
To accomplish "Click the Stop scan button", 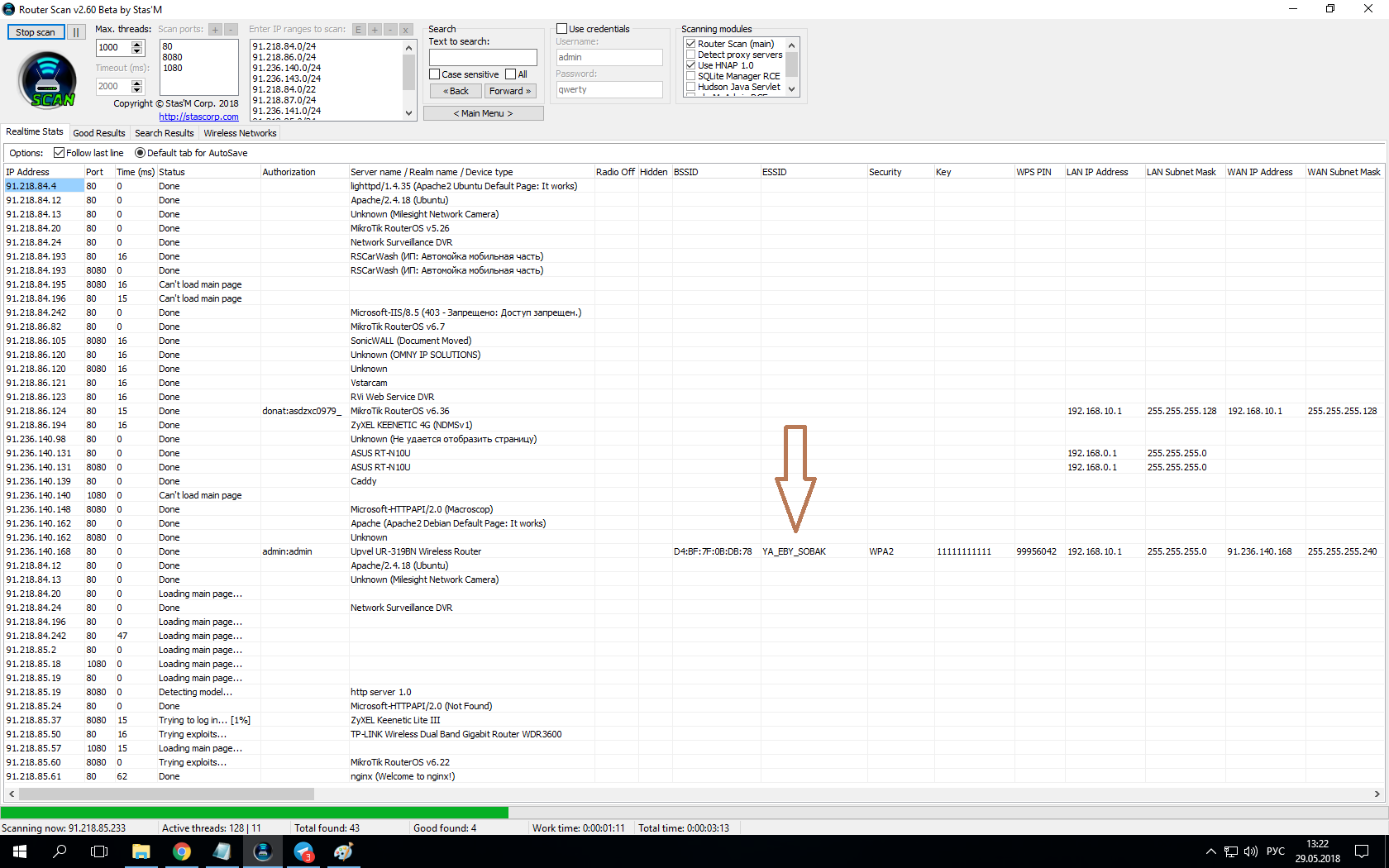I will click(x=36, y=32).
